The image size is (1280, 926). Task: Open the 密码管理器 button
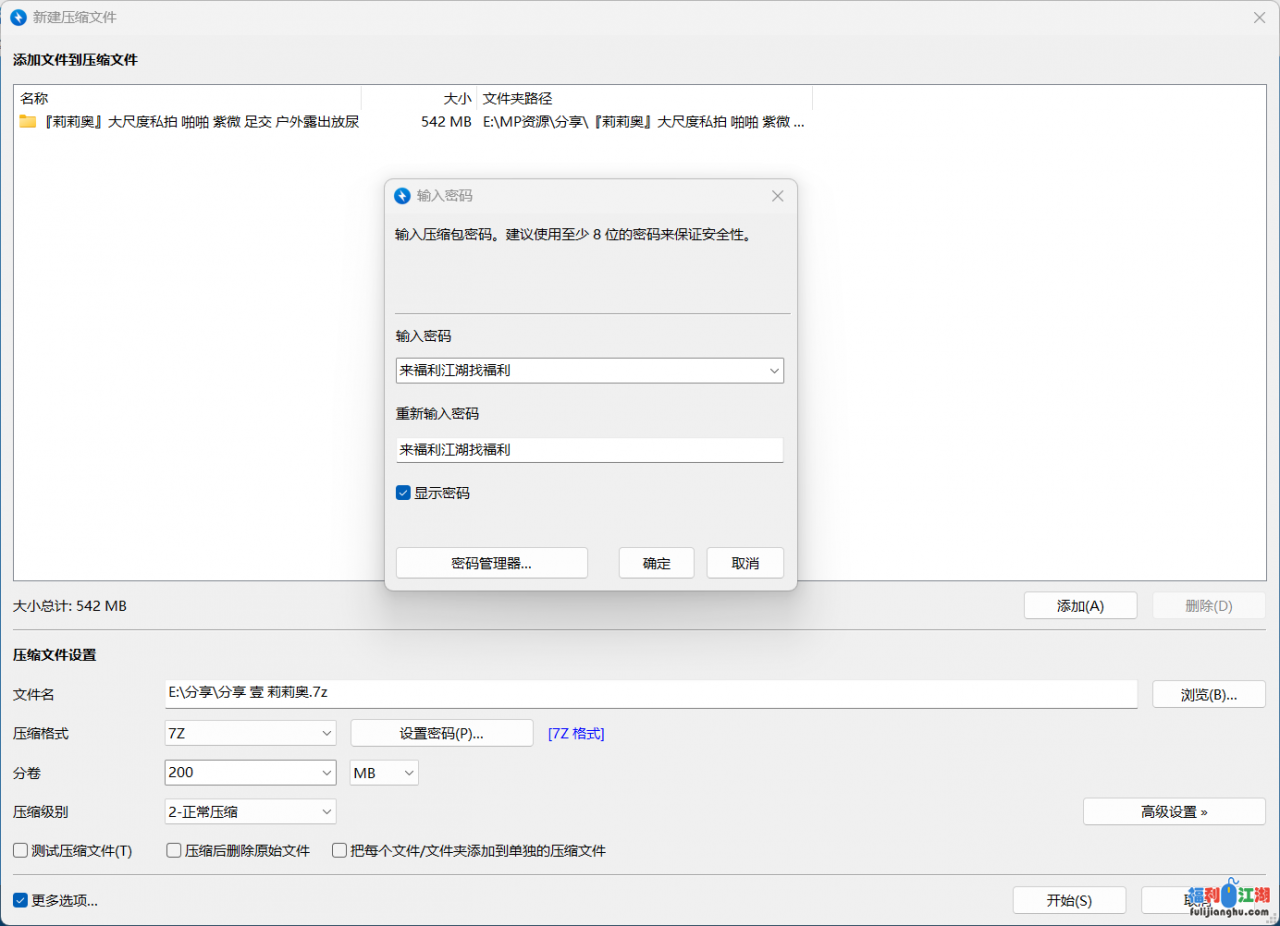(491, 563)
